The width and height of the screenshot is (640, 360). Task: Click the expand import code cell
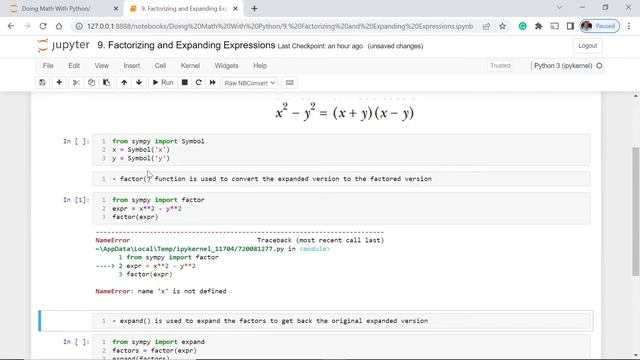pyautogui.click(x=341, y=347)
